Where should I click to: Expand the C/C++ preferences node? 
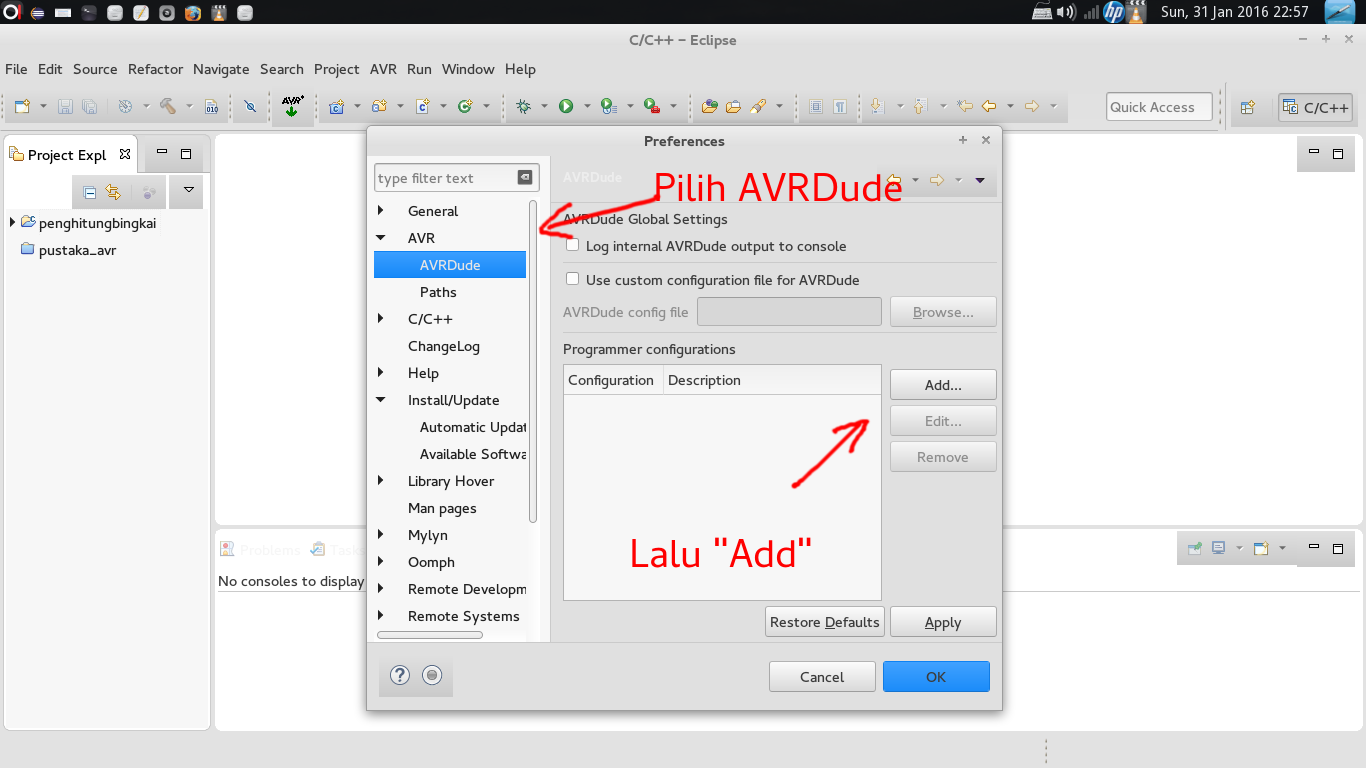pos(381,319)
